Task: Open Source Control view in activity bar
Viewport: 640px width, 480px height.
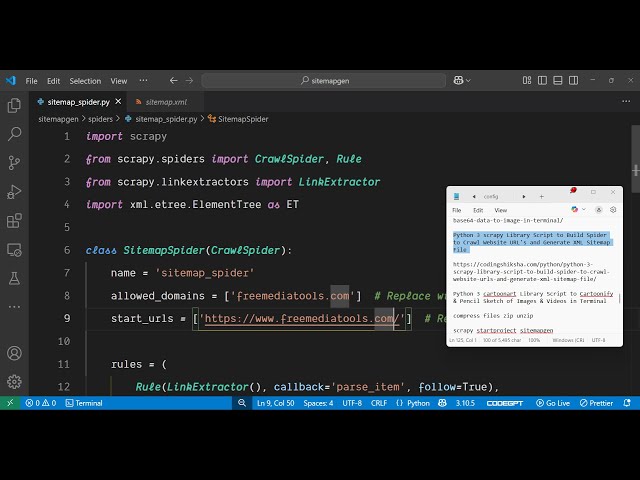Action: tap(14, 162)
